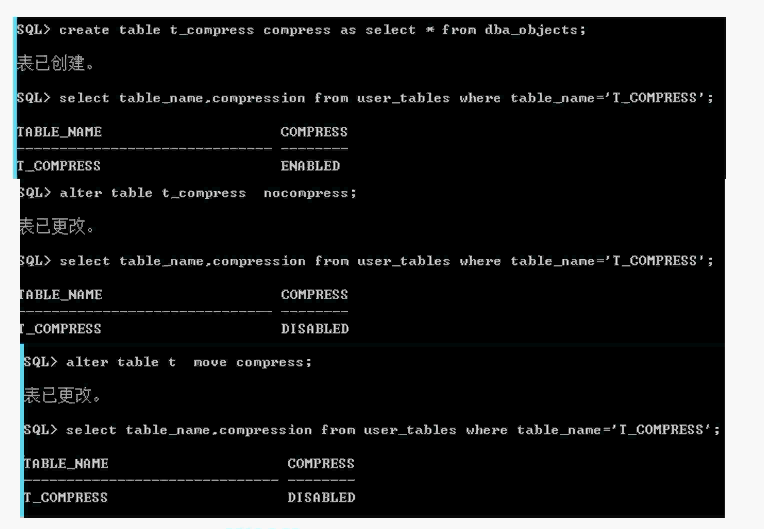
Task: Click the first select table_name,compression query
Action: click(365, 98)
